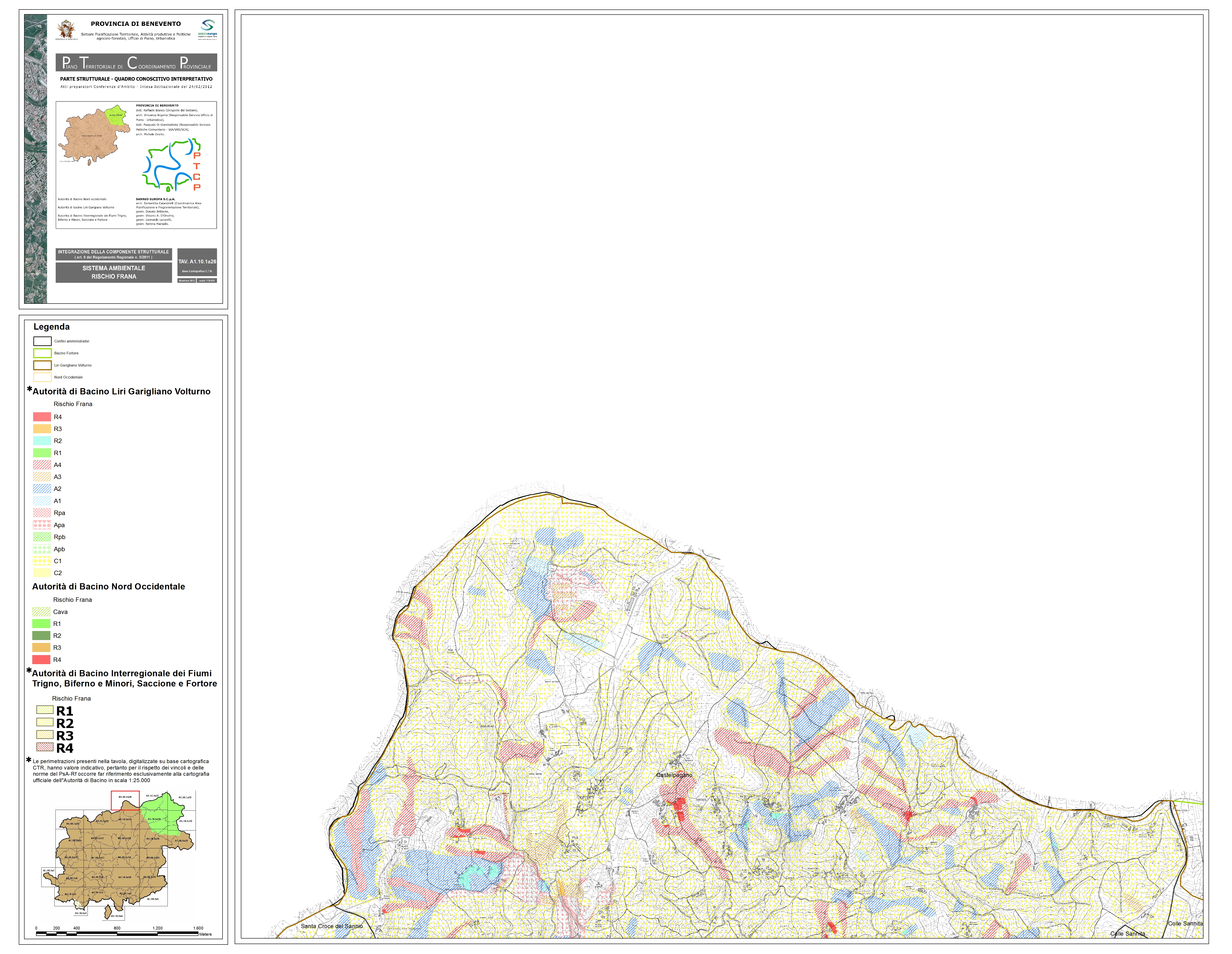Select the Liri Garigliano Volturno brown outline symbol
This screenshot has width=1232, height=954.
42,365
